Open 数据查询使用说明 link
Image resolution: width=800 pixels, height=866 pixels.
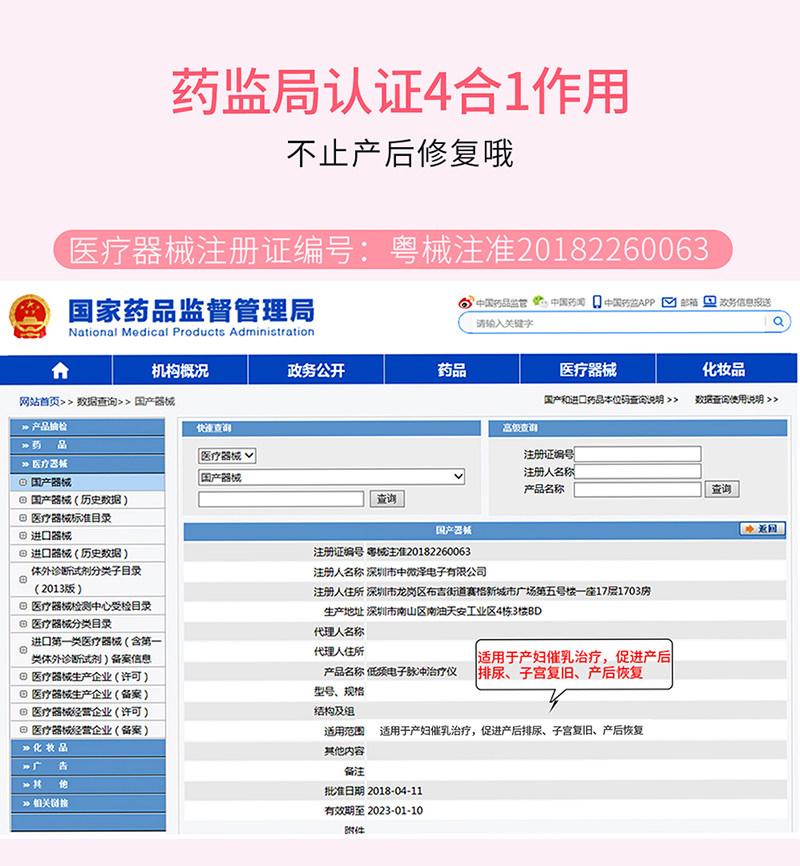point(736,399)
